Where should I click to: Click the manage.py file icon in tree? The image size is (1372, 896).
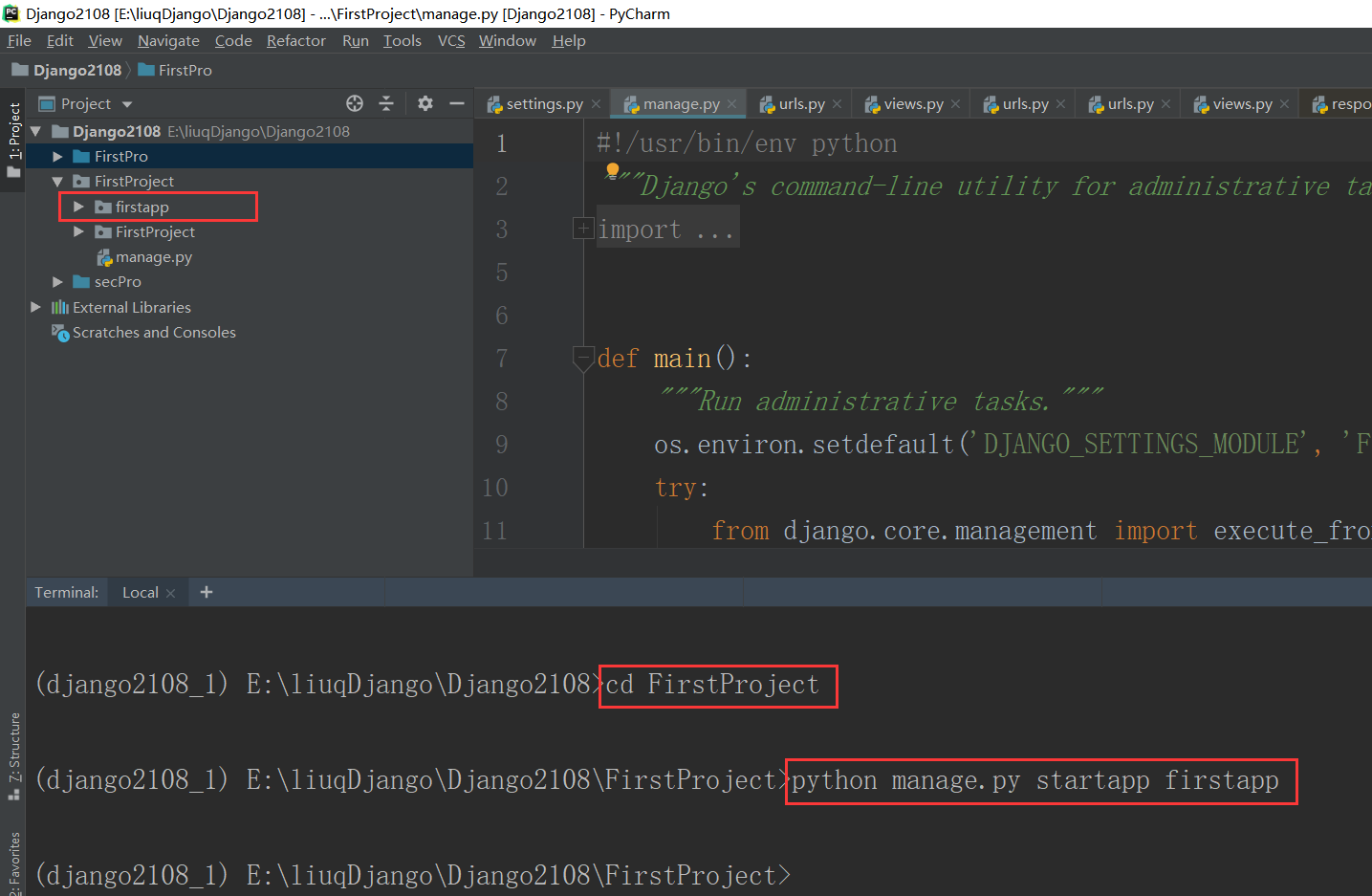(x=104, y=257)
